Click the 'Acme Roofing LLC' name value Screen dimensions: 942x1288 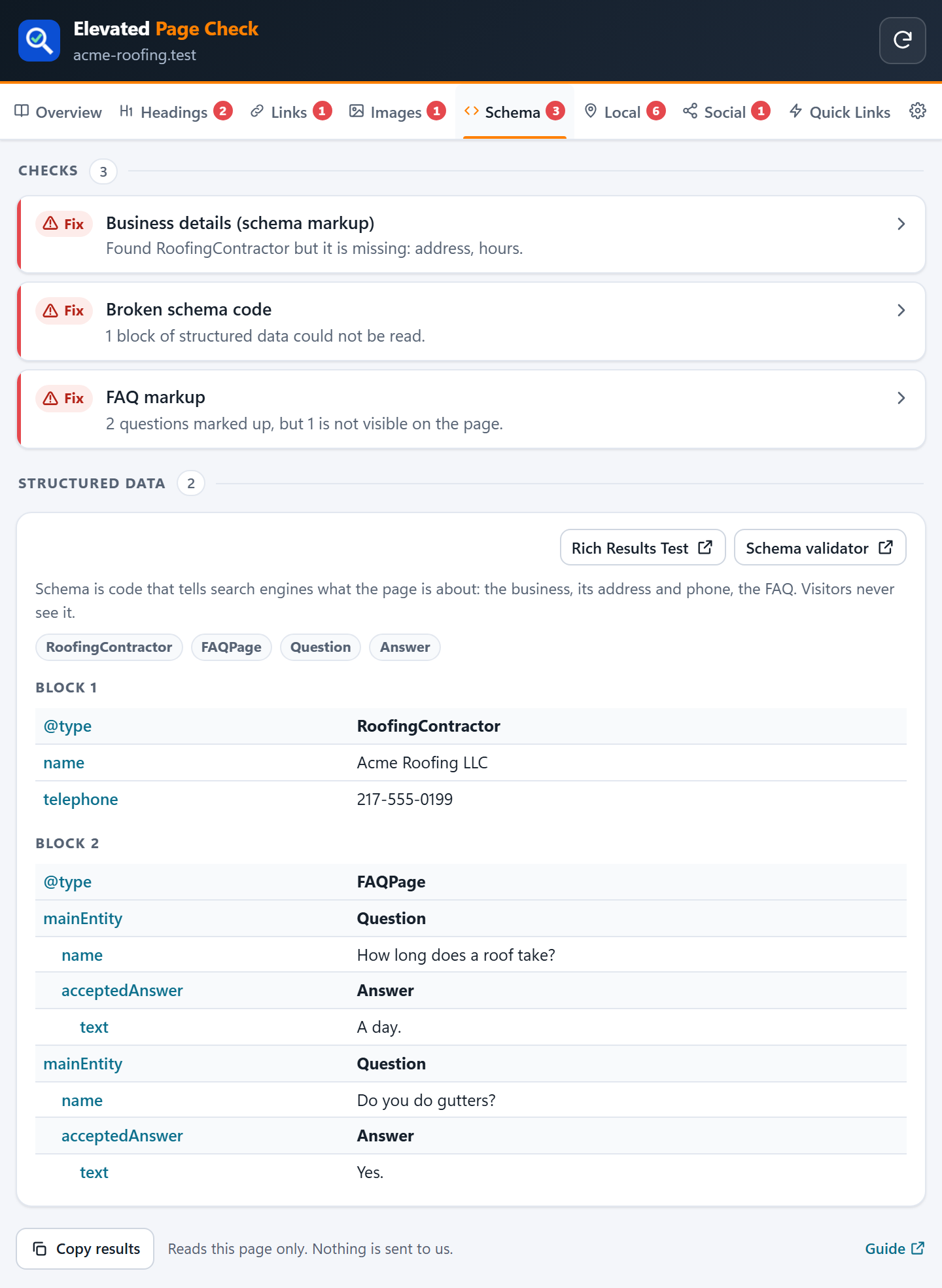point(423,762)
